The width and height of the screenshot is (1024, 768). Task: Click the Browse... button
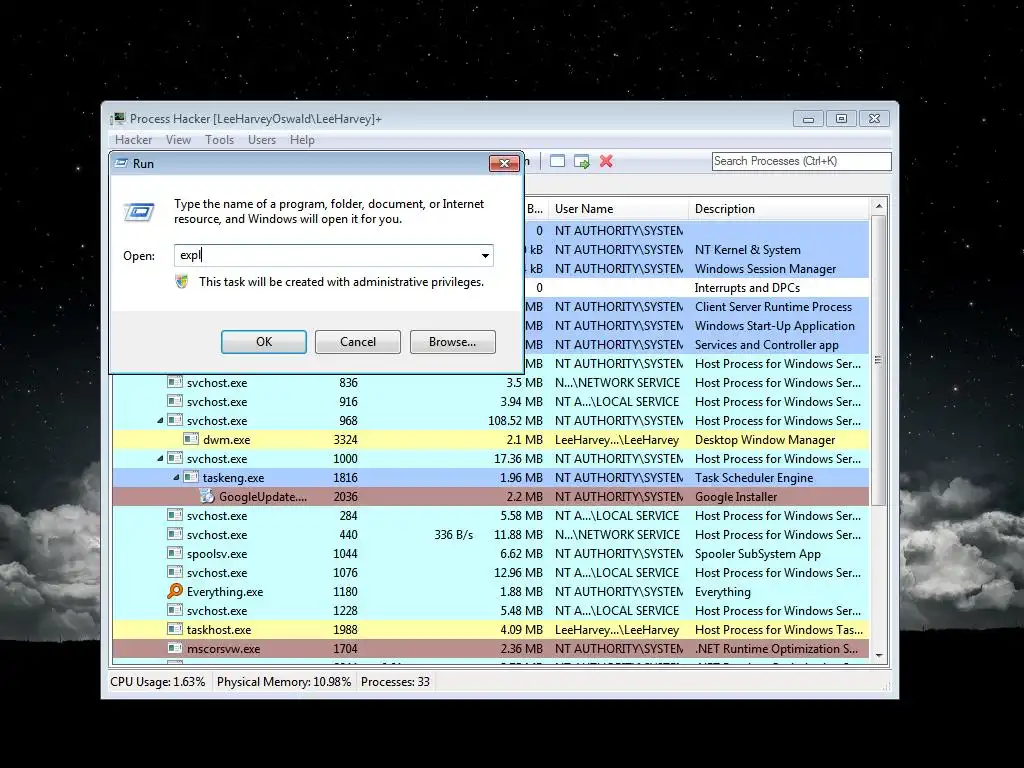point(453,342)
